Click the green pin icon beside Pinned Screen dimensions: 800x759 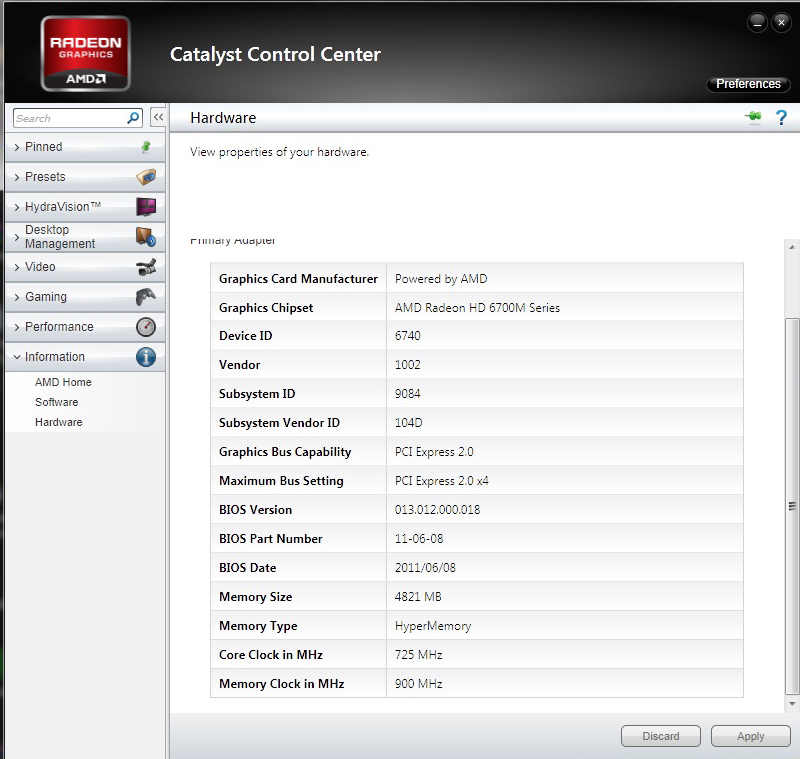click(x=146, y=147)
